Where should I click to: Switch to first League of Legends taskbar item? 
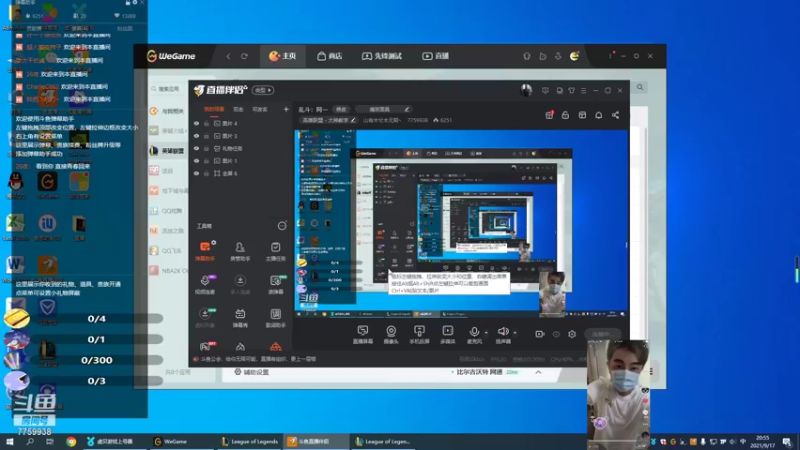[x=249, y=442]
